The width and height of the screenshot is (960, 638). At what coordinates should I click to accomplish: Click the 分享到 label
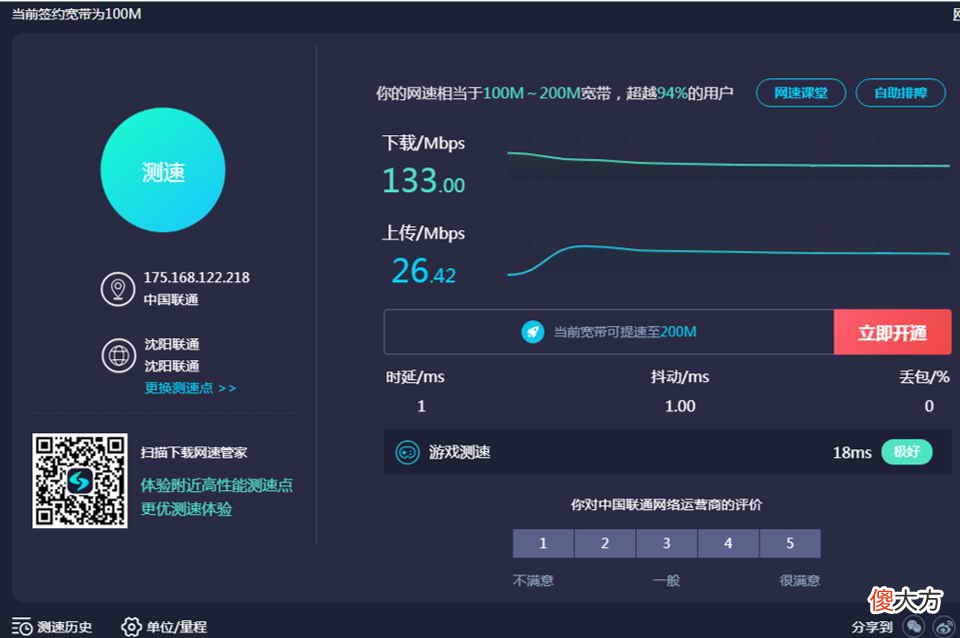click(x=872, y=627)
